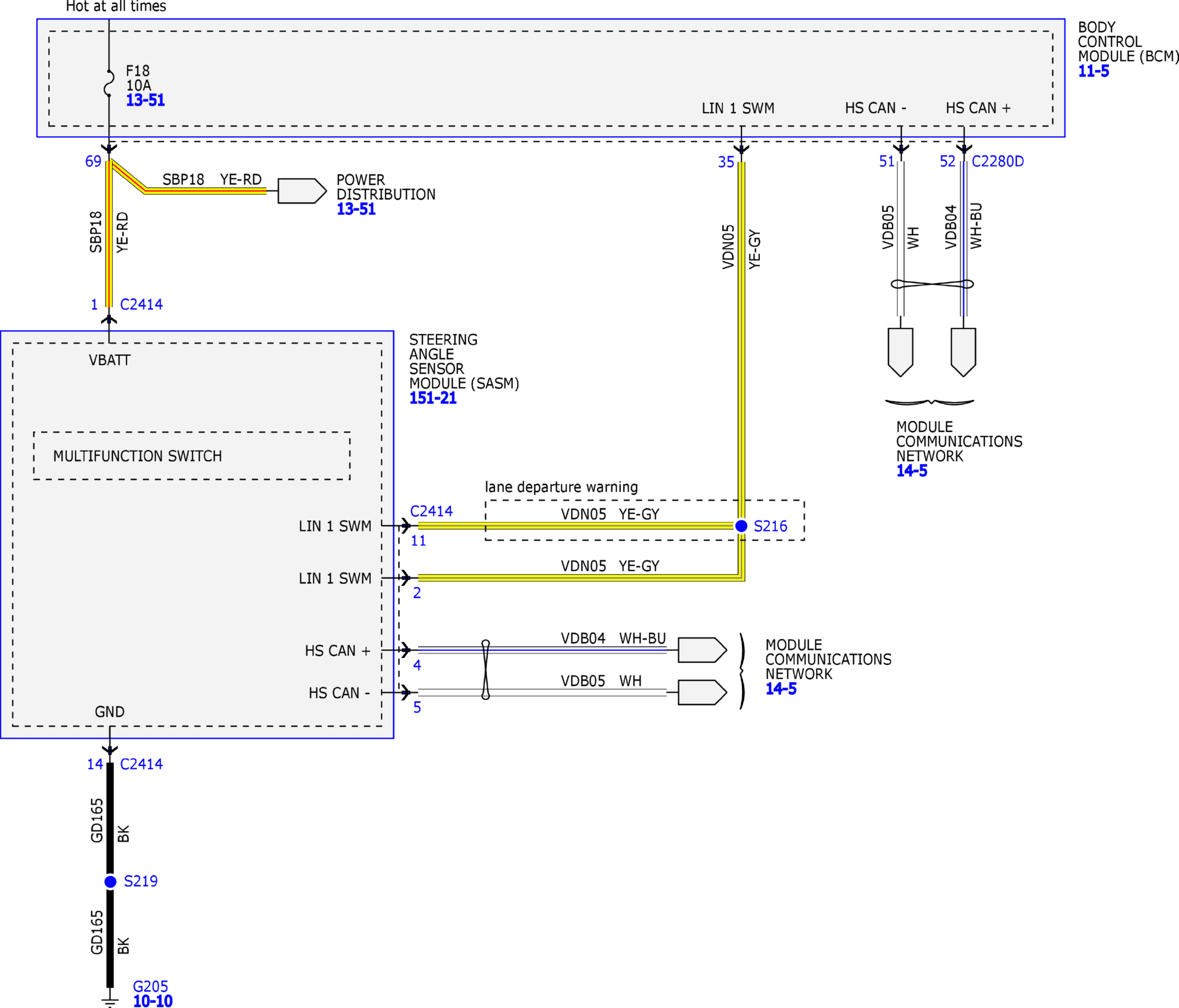
Task: Click the F18 10A fuse label
Action: tap(138, 78)
